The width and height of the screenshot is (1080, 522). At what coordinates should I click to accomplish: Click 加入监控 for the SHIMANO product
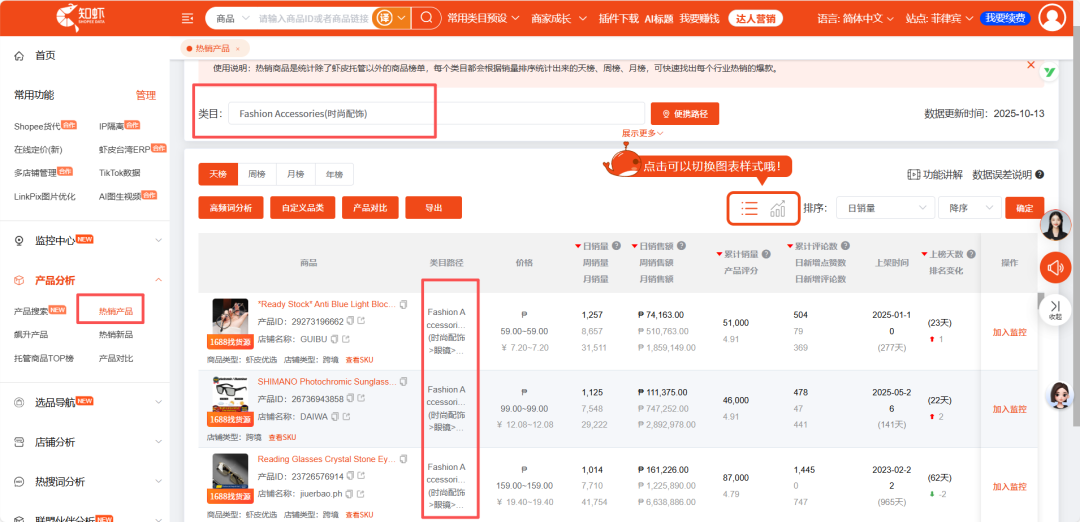(x=1009, y=409)
